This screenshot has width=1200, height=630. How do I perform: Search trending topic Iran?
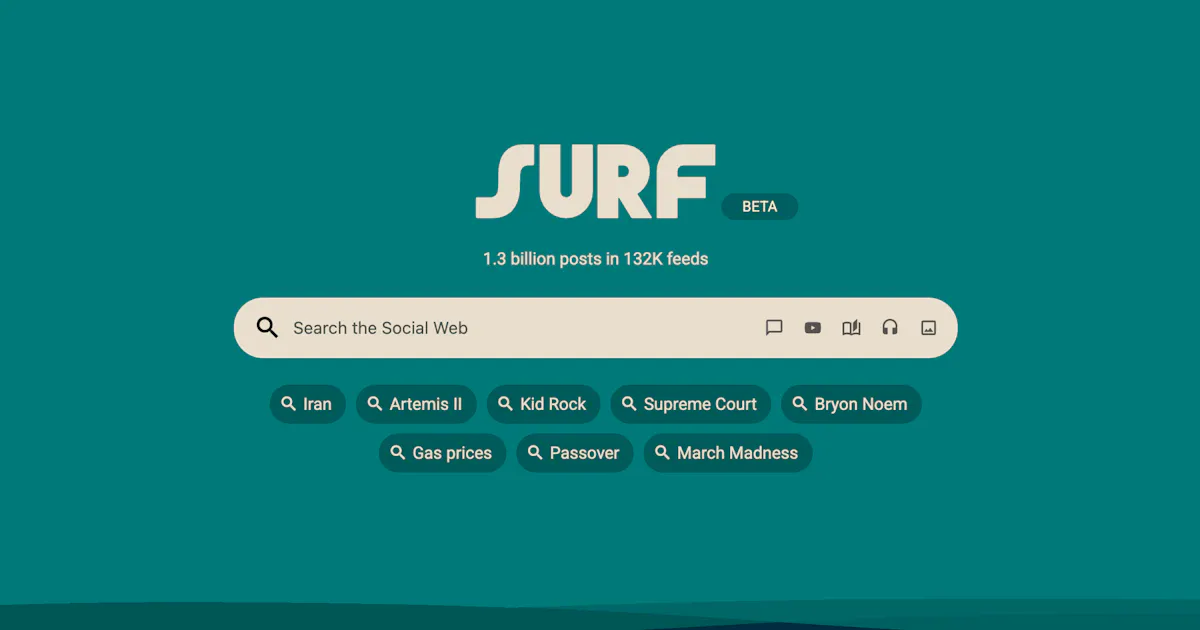tap(308, 404)
